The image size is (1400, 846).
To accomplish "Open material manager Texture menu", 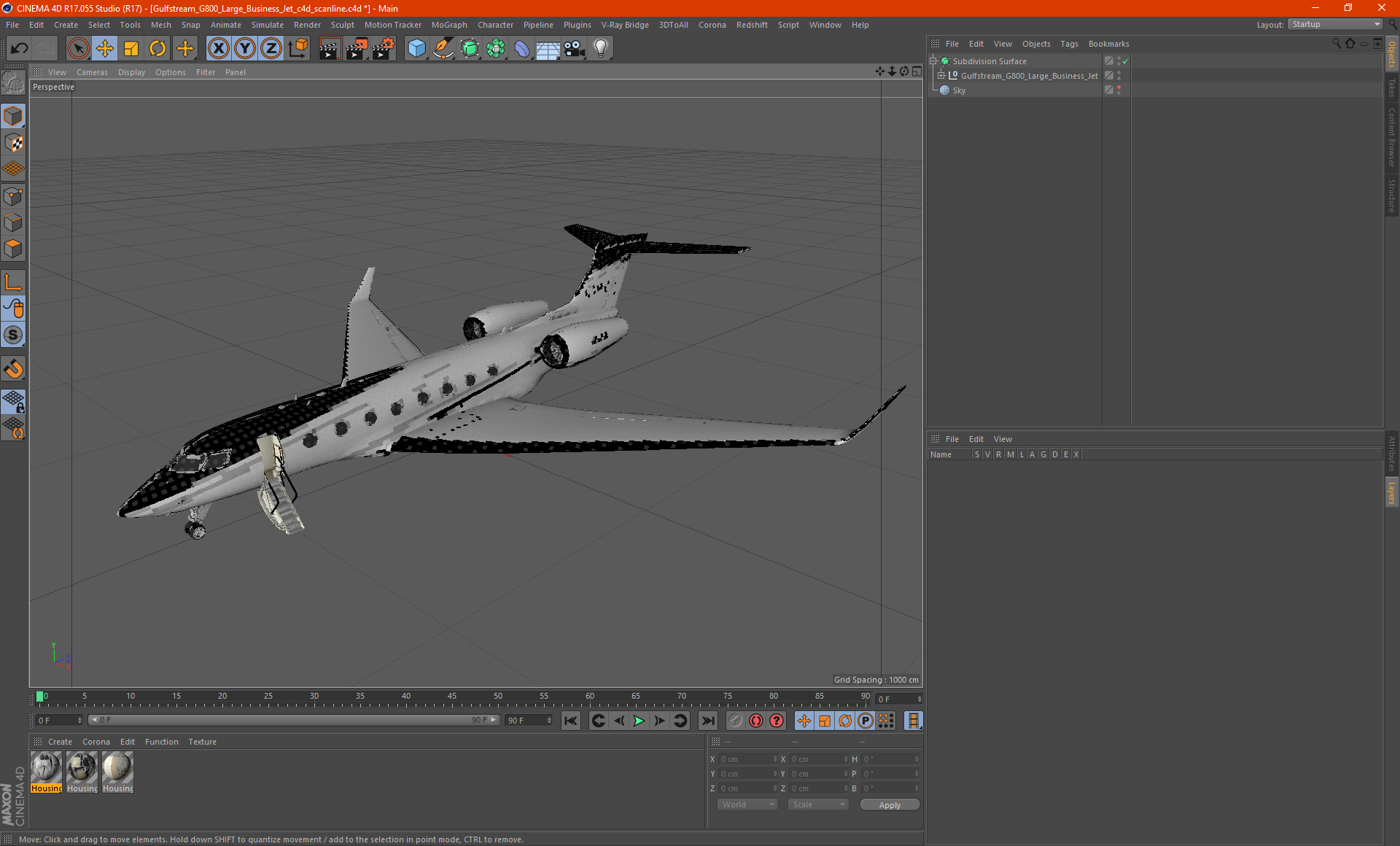I will point(202,742).
